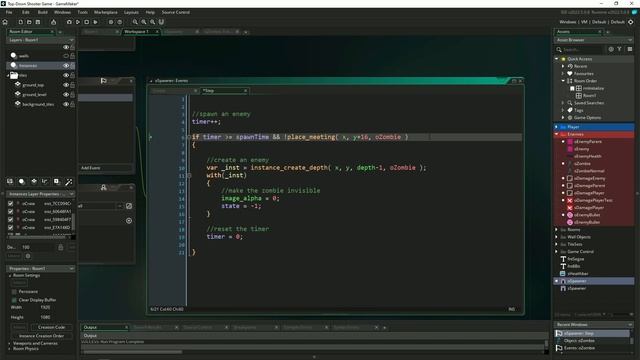Expand the Rooms asset folder
The image size is (640, 360).
(557, 230)
